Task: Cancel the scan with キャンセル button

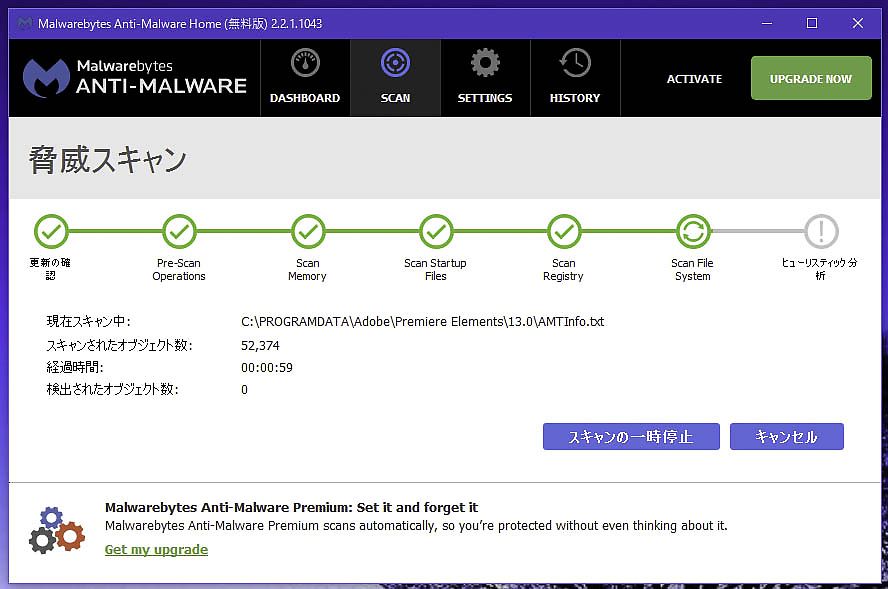Action: [787, 437]
